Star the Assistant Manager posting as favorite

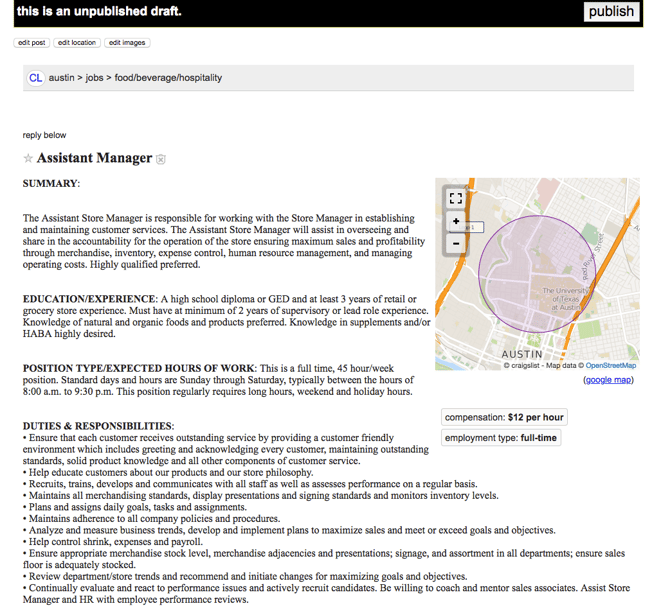point(28,159)
